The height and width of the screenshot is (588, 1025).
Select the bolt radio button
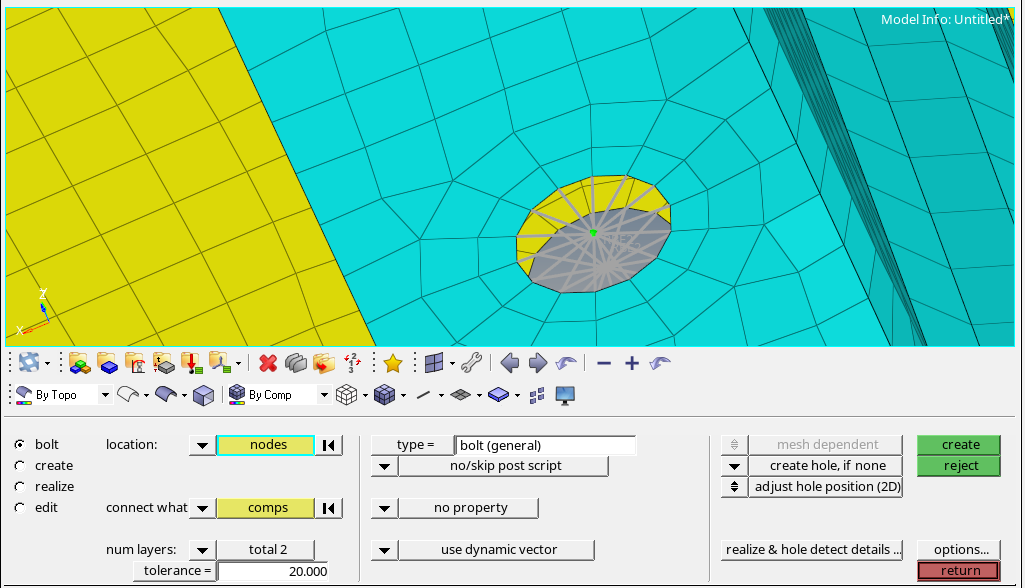[x=17, y=444]
